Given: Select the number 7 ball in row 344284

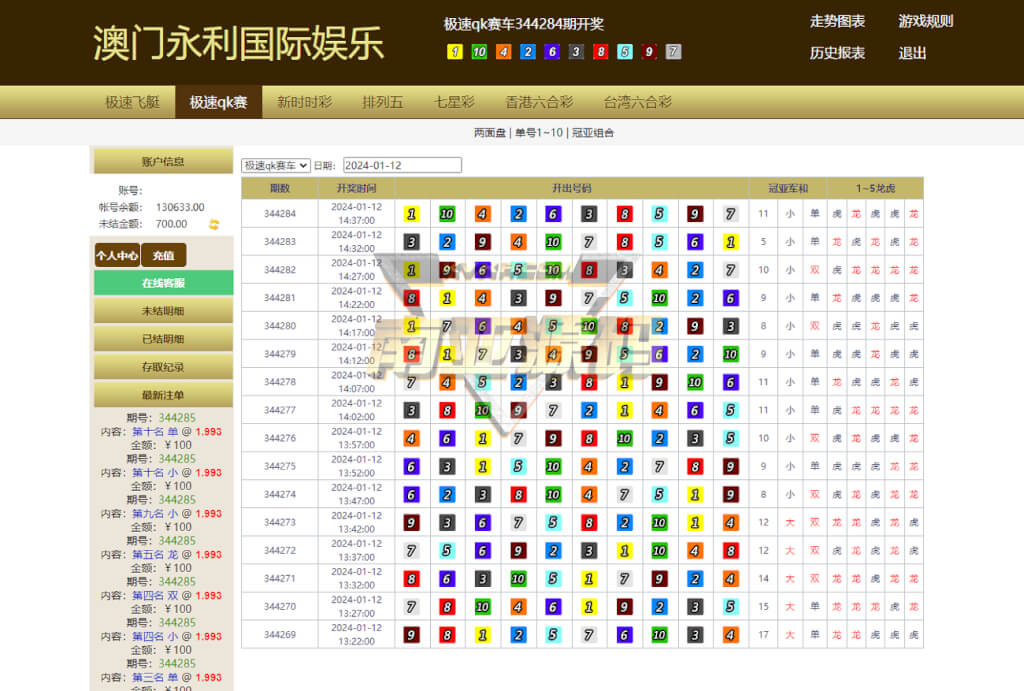Looking at the screenshot, I should (730, 214).
